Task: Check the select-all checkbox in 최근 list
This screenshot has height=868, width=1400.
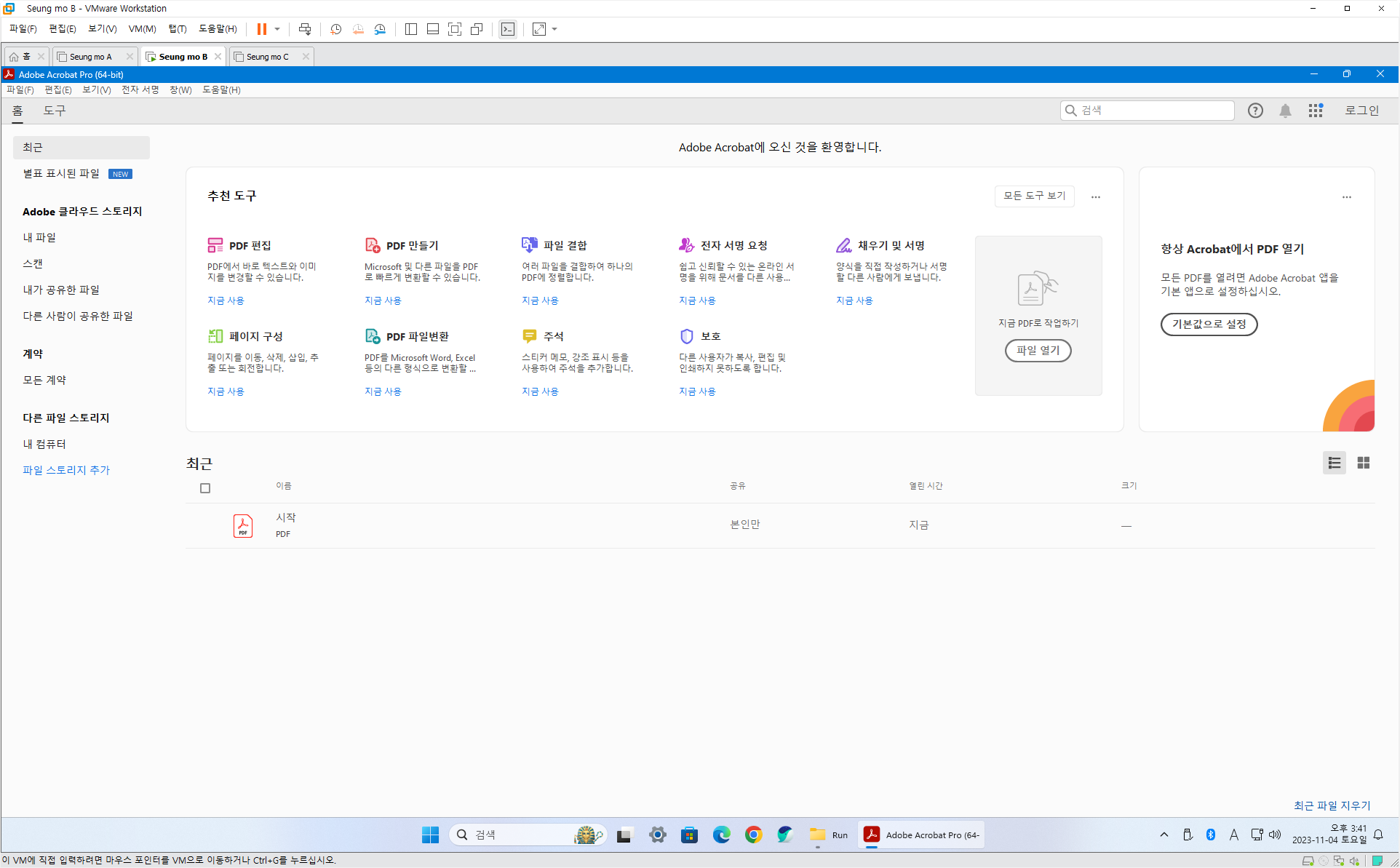Action: click(x=205, y=488)
